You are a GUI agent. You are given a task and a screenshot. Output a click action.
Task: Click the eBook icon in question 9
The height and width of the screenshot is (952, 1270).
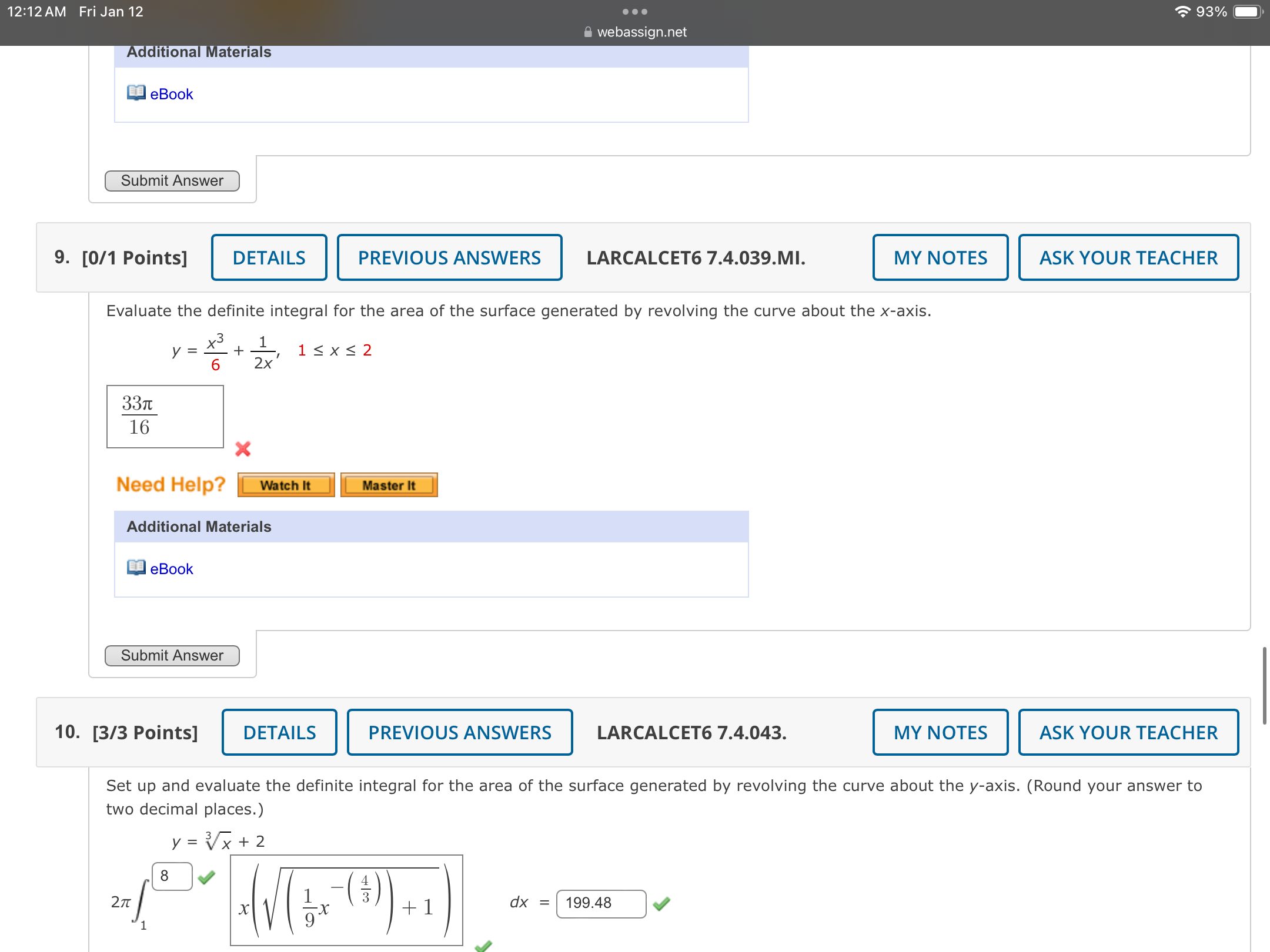pyautogui.click(x=136, y=567)
